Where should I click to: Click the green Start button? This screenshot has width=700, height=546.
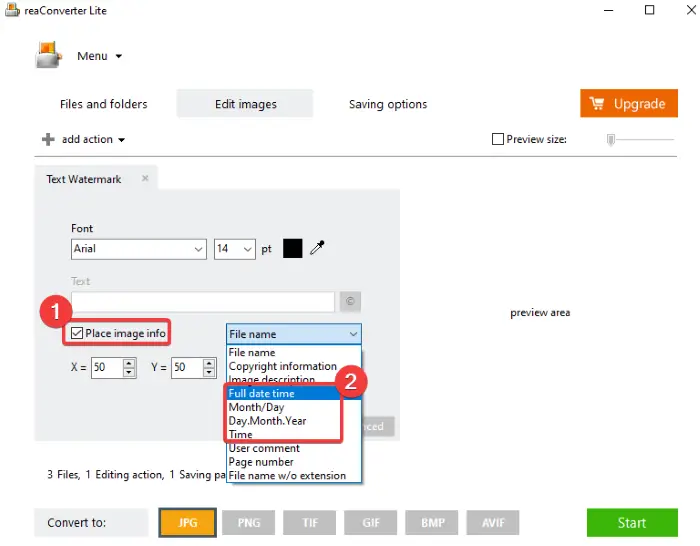coord(632,522)
